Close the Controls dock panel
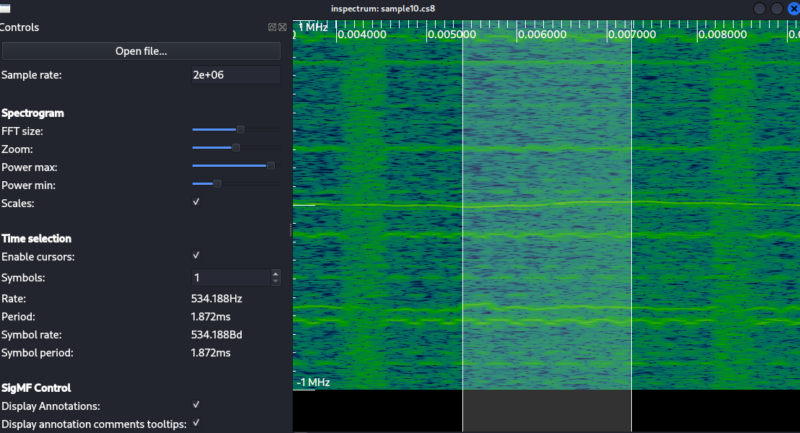Viewport: 800px width, 433px height. [x=282, y=27]
